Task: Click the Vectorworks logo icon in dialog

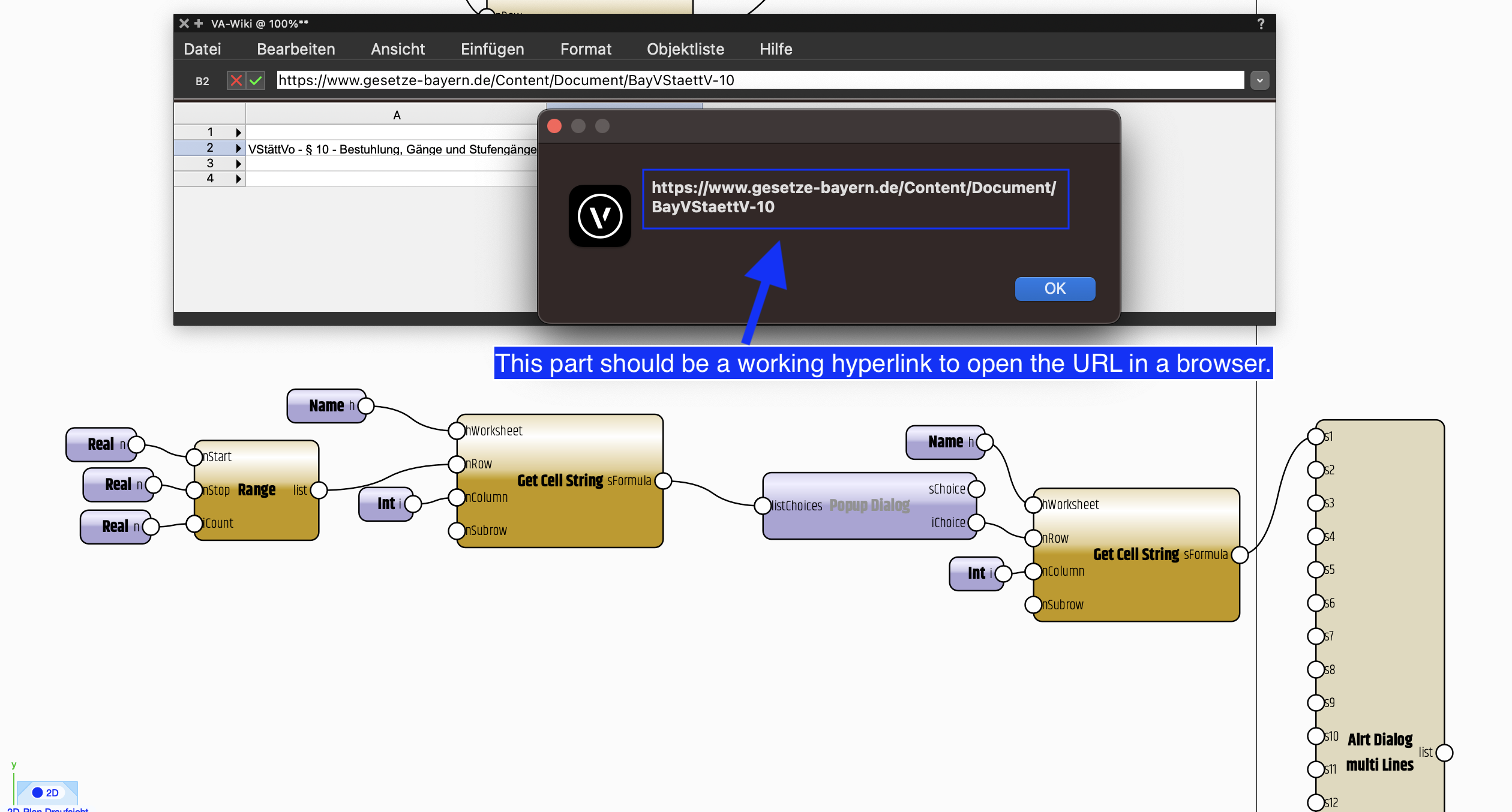Action: (x=599, y=216)
